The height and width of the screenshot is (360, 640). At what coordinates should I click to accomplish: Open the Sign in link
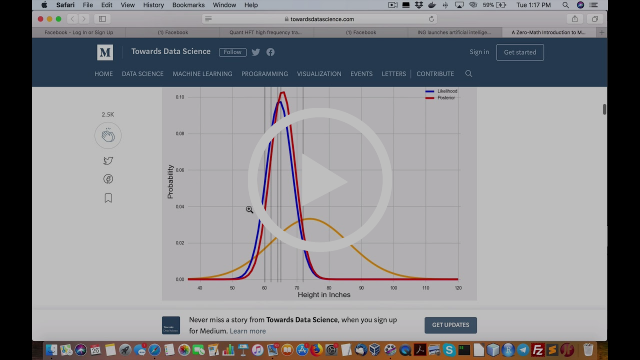[479, 52]
